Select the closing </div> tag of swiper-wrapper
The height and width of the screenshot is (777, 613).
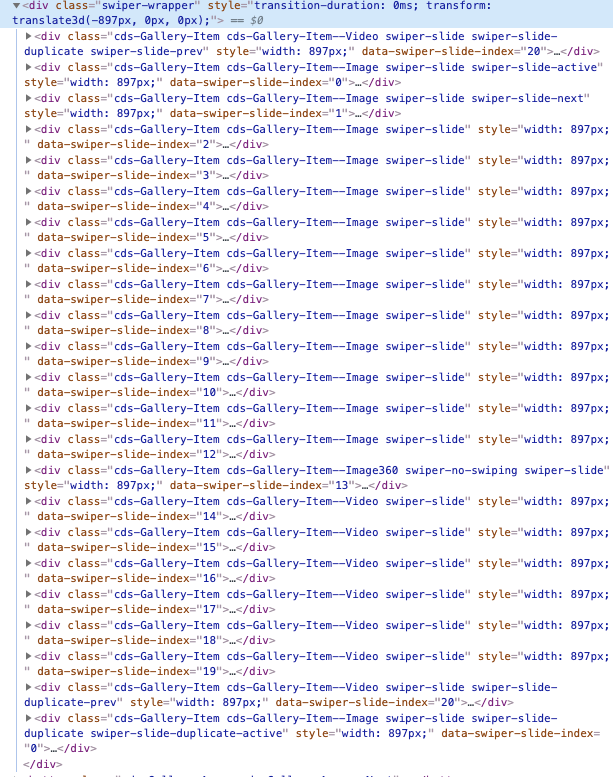(43, 764)
